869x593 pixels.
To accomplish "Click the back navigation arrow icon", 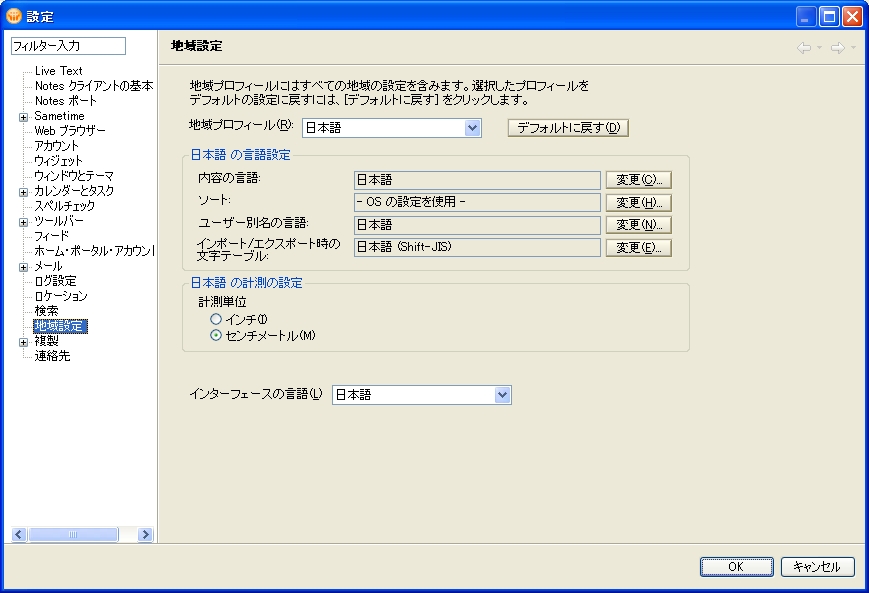I will pos(804,47).
